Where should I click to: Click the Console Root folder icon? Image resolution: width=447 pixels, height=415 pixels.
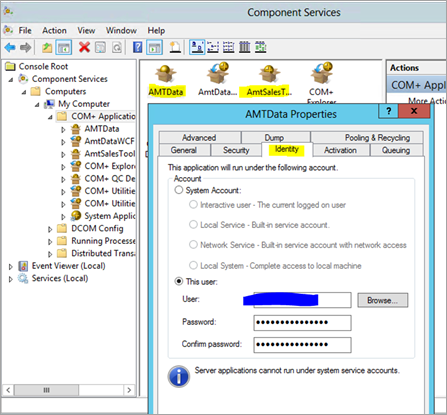coord(10,66)
